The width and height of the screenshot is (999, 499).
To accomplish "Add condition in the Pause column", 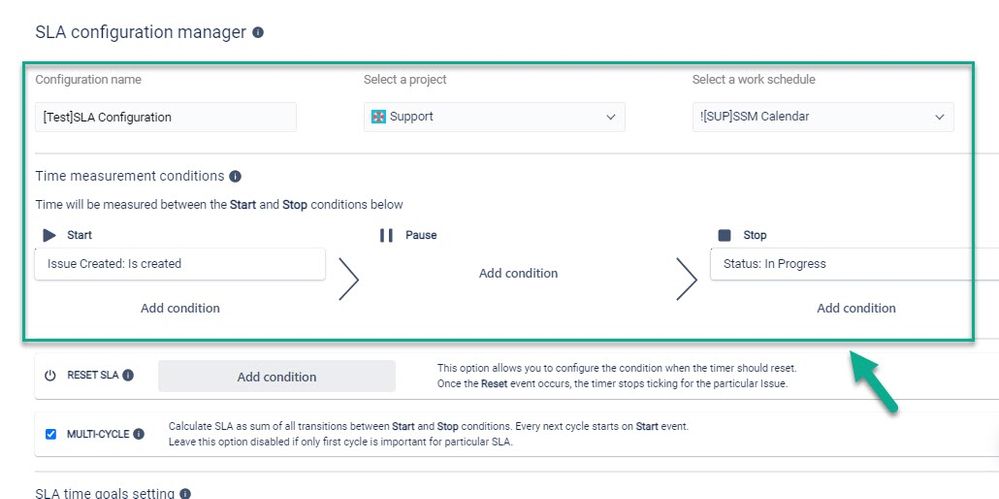I will click(518, 273).
